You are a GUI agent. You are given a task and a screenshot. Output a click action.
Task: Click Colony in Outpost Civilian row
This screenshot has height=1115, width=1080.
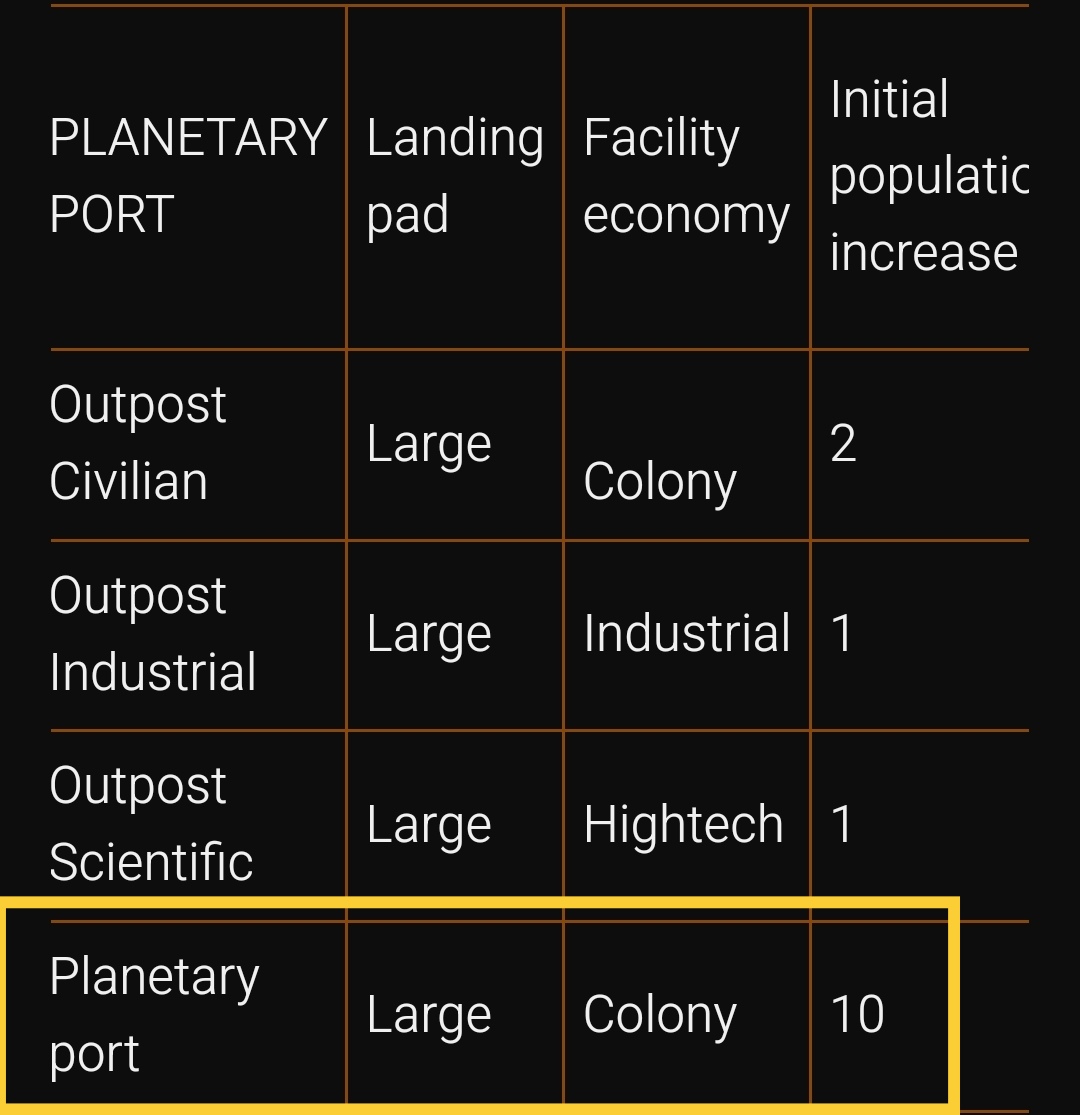660,484
